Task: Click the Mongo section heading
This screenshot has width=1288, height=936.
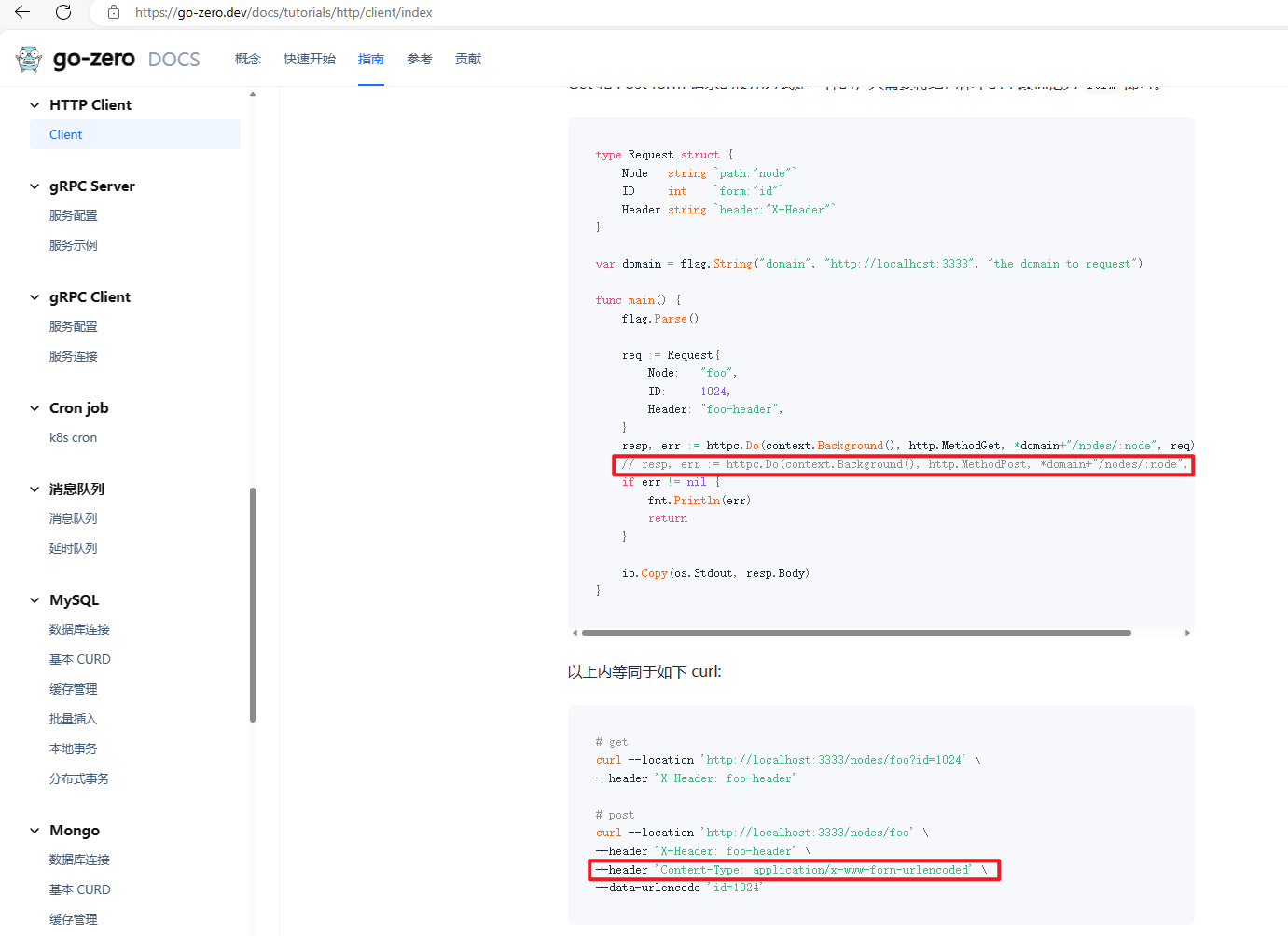Action: click(75, 831)
